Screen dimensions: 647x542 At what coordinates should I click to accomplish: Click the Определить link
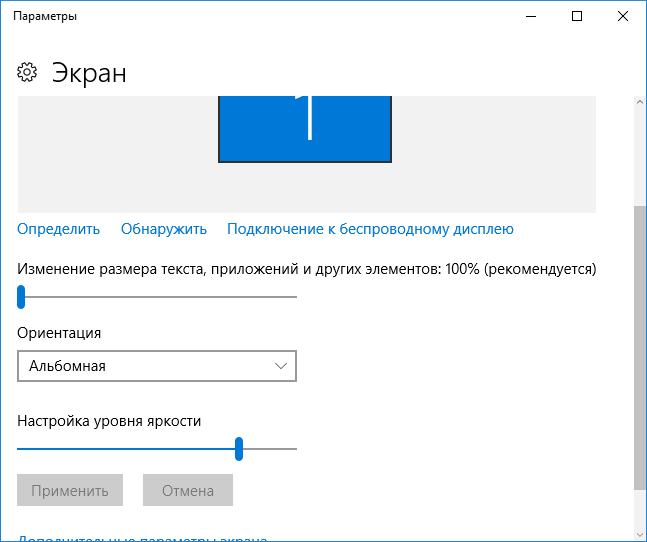tap(58, 229)
